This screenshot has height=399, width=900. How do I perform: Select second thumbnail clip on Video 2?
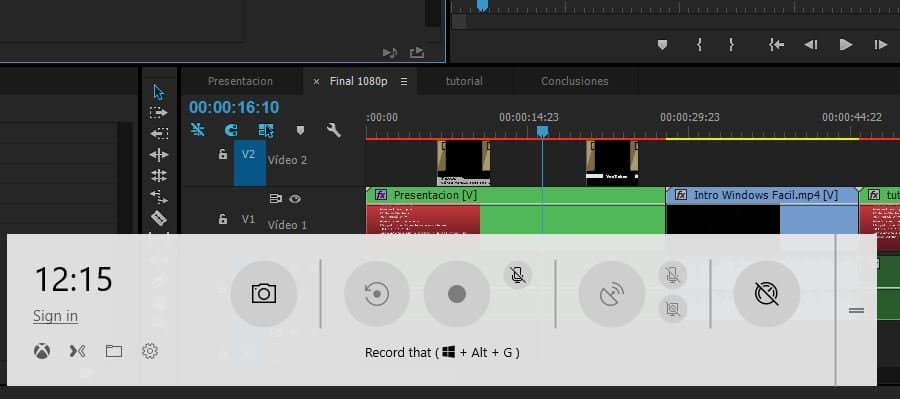click(x=612, y=162)
